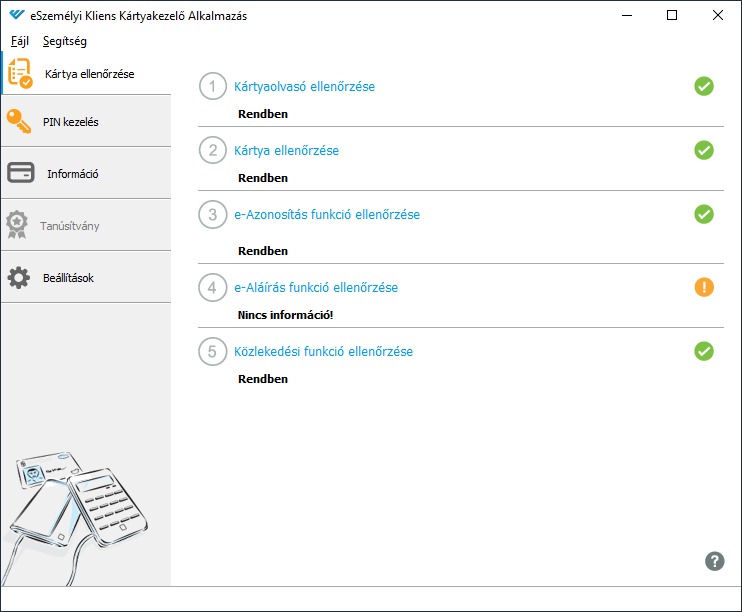Click green checkmark beside Közlekedési funkció
This screenshot has width=742, height=612.
coord(704,351)
